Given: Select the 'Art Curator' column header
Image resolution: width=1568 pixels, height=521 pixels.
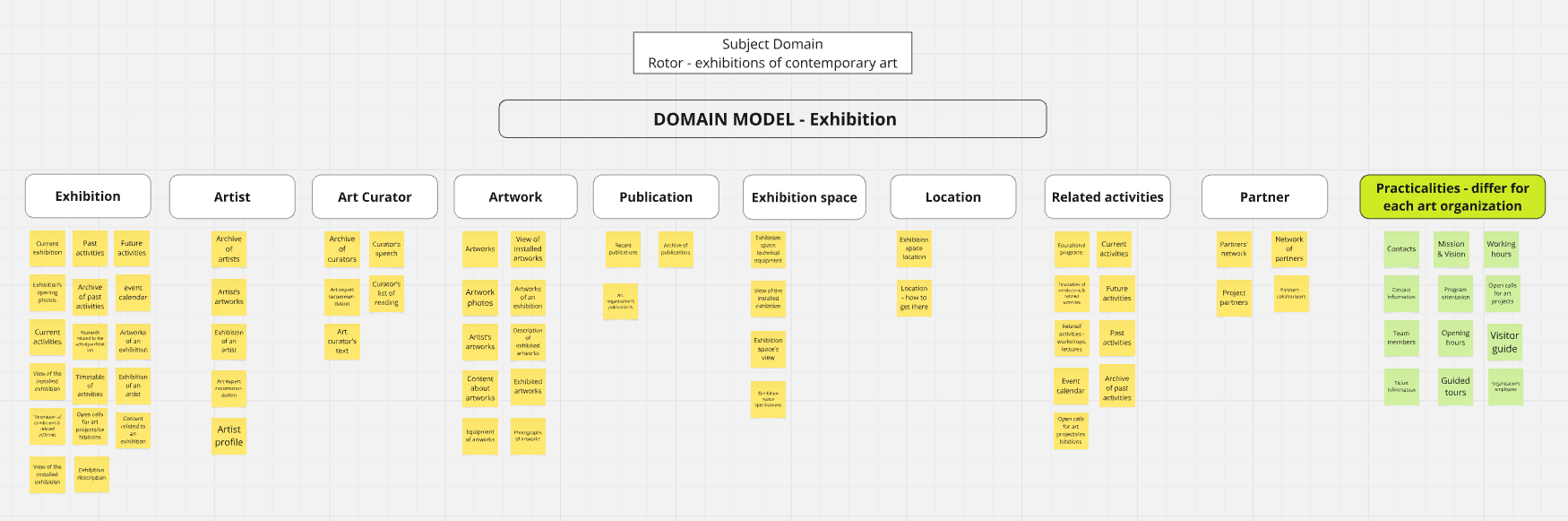Looking at the screenshot, I should tap(375, 196).
